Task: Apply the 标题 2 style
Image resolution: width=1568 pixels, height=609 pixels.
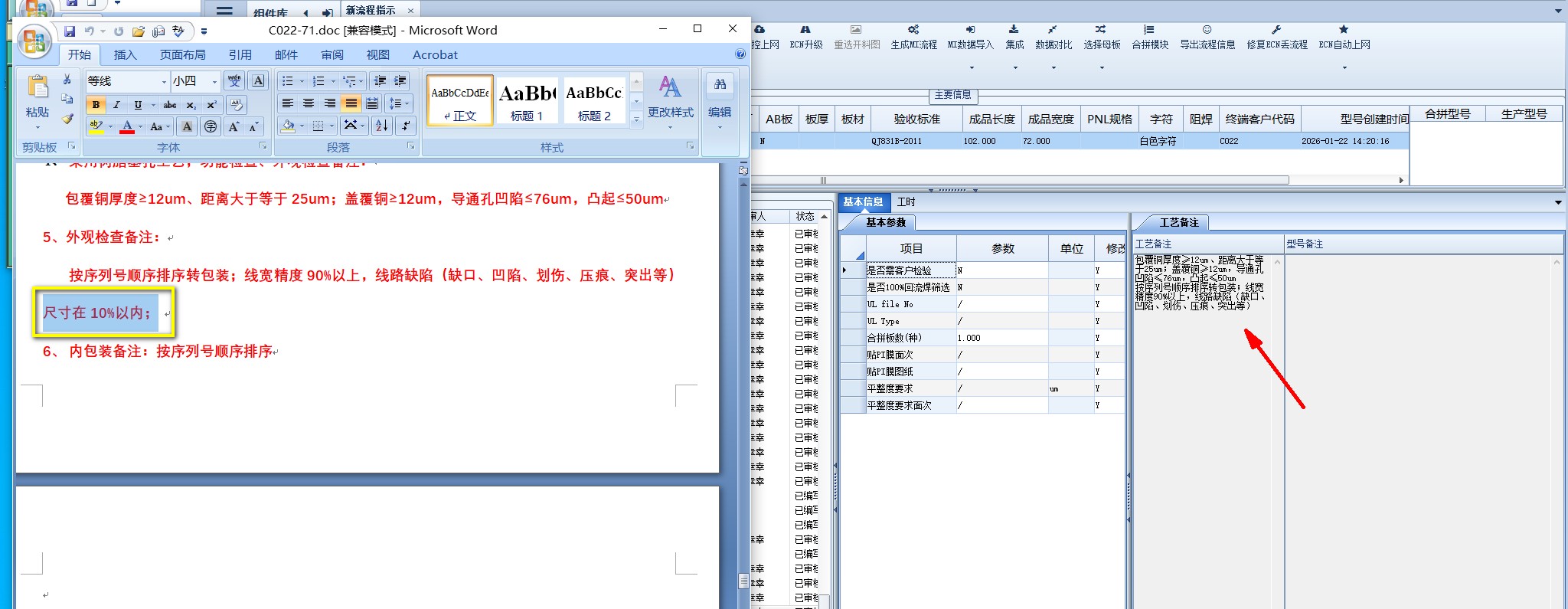Action: coord(594,100)
